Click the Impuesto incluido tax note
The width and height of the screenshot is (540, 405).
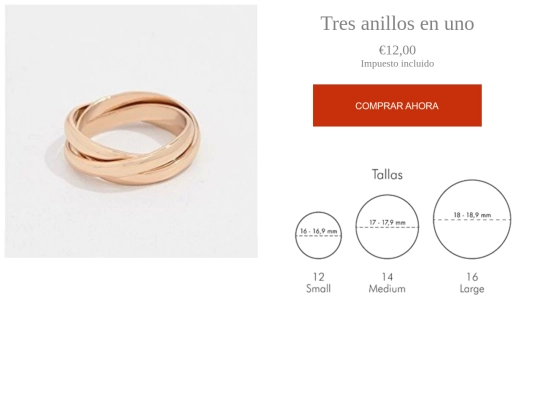(397, 64)
